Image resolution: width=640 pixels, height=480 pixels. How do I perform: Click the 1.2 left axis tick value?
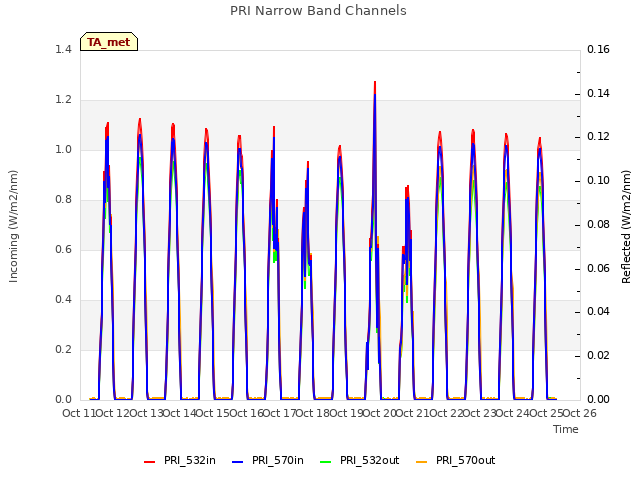63,100
